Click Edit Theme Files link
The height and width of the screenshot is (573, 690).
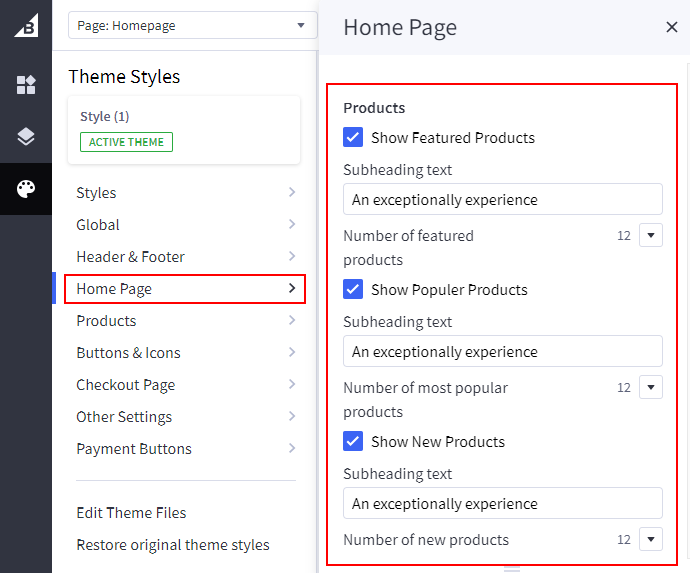[x=131, y=513]
